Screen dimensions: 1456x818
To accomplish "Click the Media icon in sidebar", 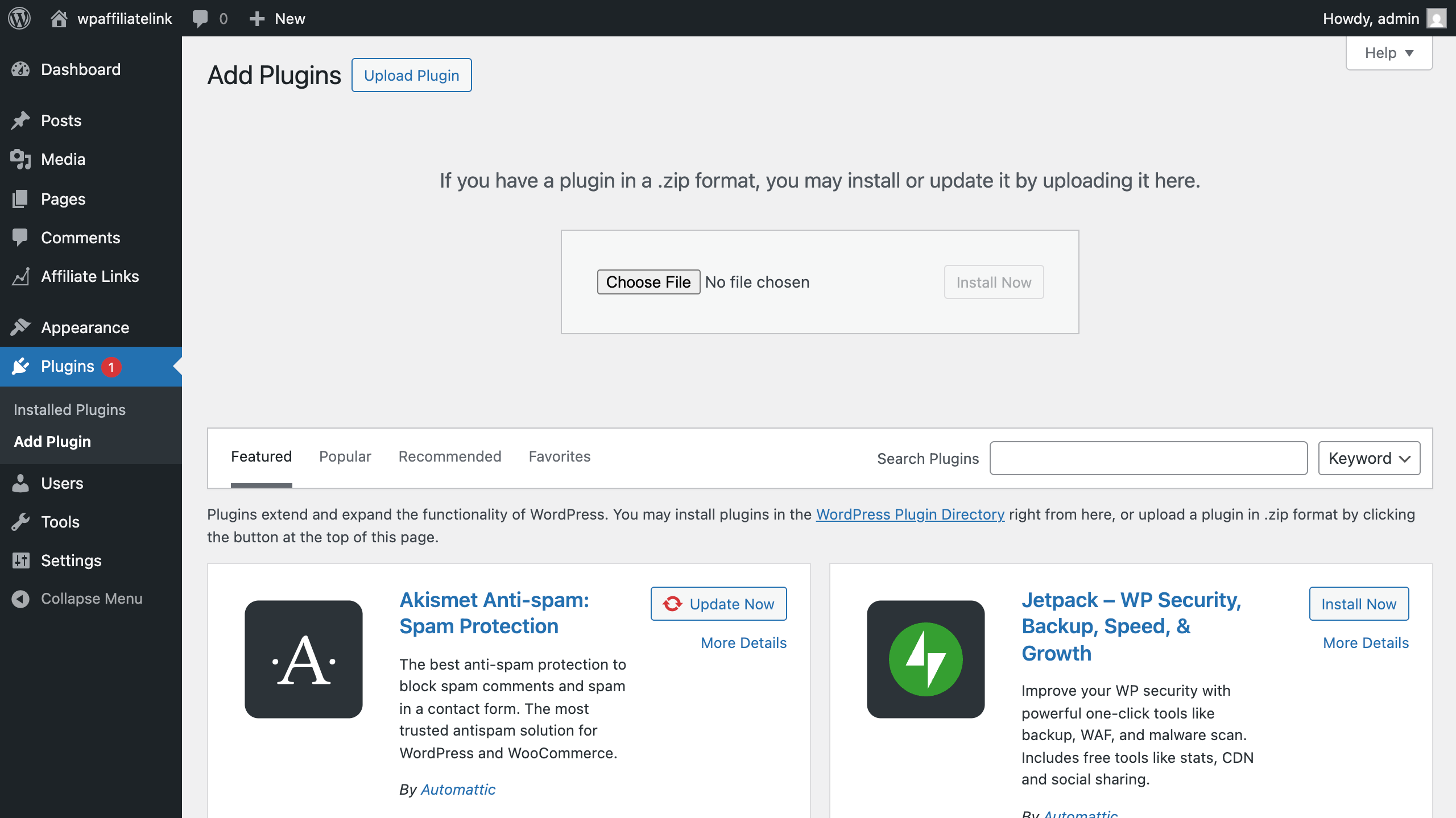I will point(20,159).
